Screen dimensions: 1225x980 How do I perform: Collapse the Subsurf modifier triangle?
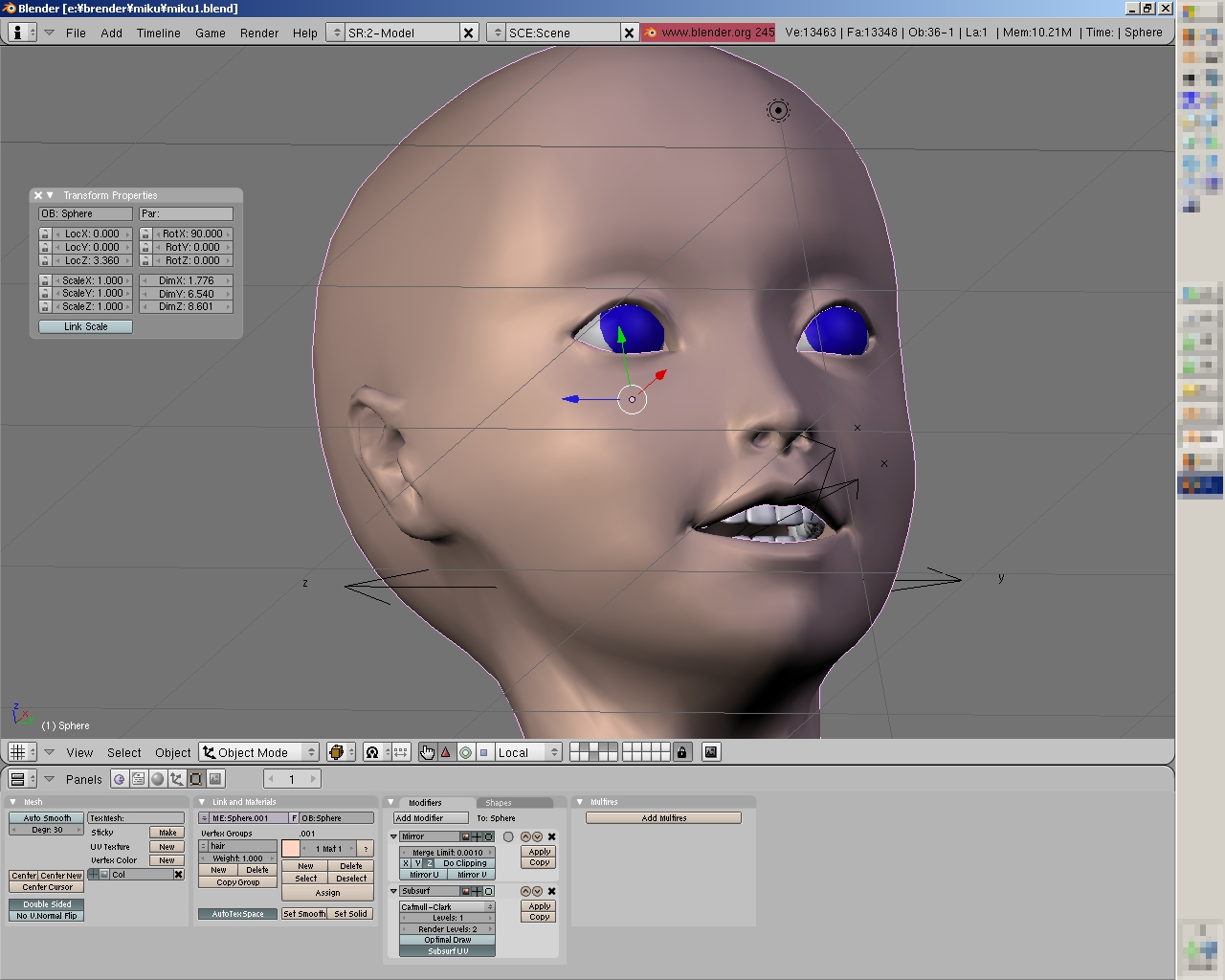[393, 891]
